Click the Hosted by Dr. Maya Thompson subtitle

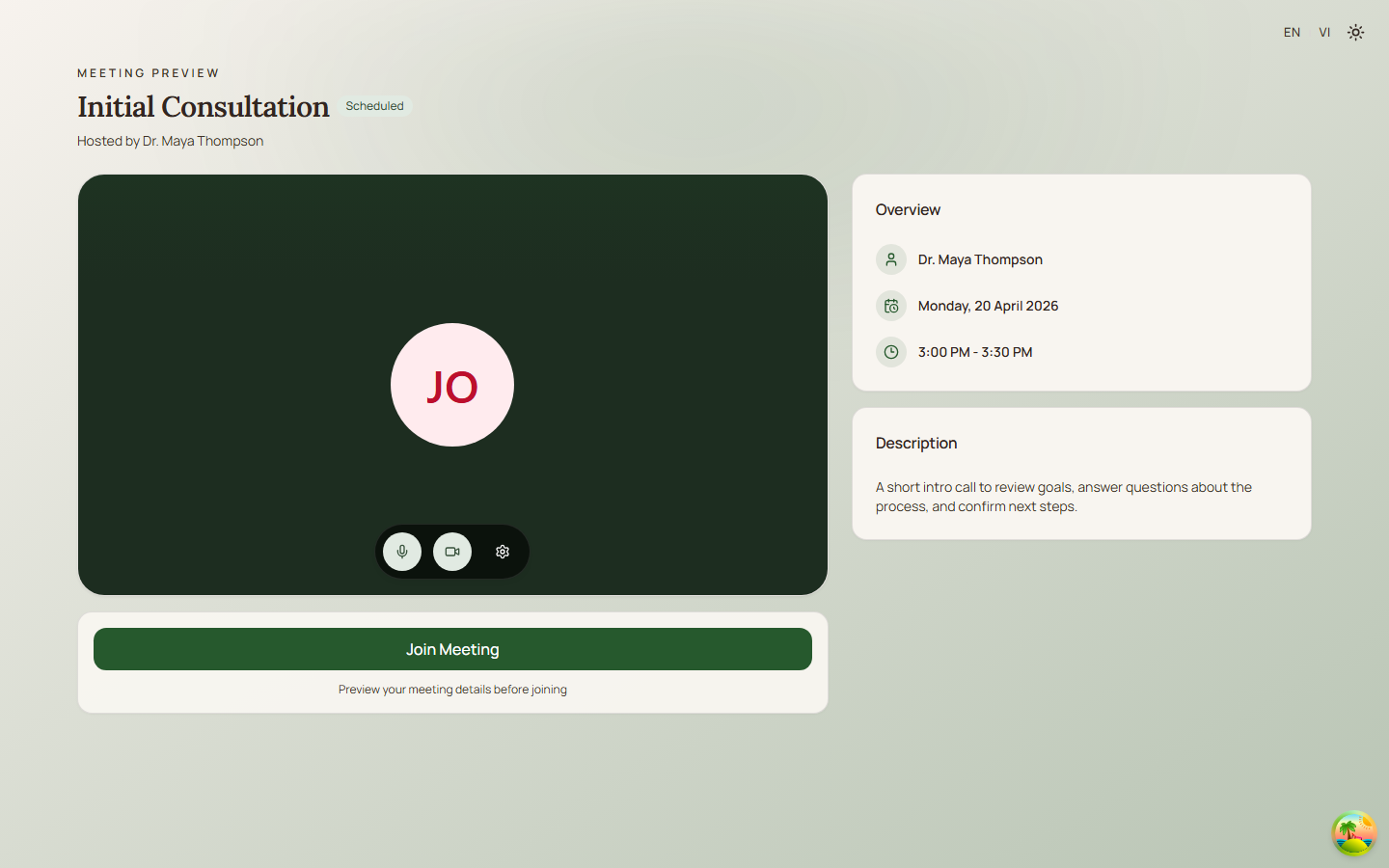(x=170, y=141)
